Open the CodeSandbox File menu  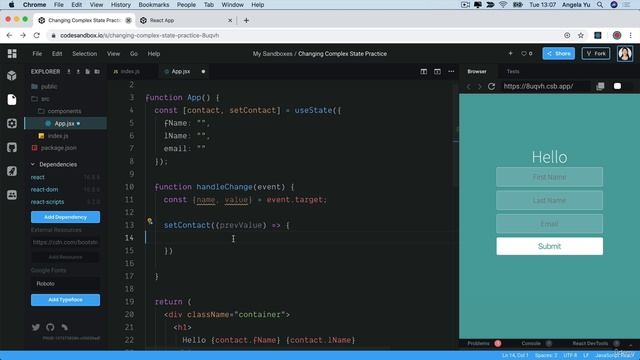pos(37,53)
